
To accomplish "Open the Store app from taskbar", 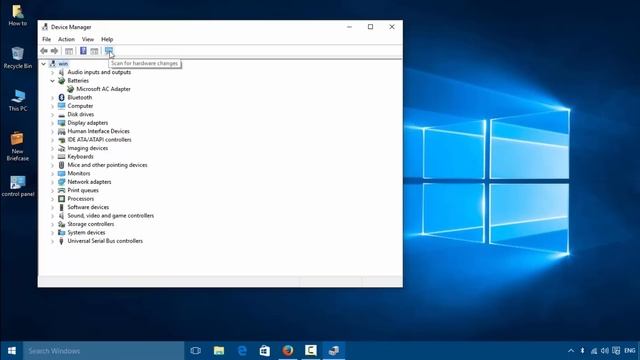I will (x=265, y=351).
